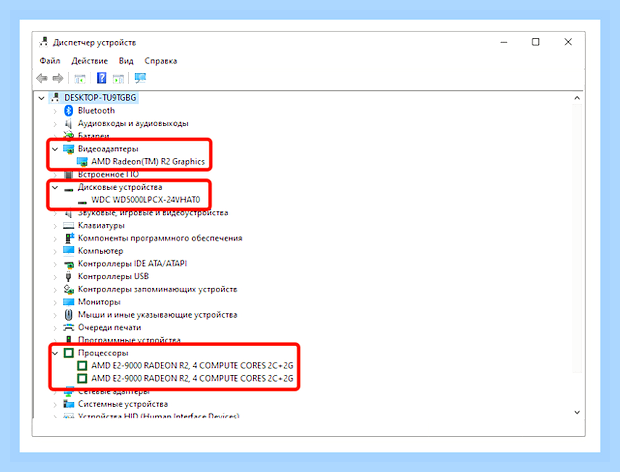The image size is (620, 472).
Task: Collapse the Процессоры category
Action: (55, 353)
